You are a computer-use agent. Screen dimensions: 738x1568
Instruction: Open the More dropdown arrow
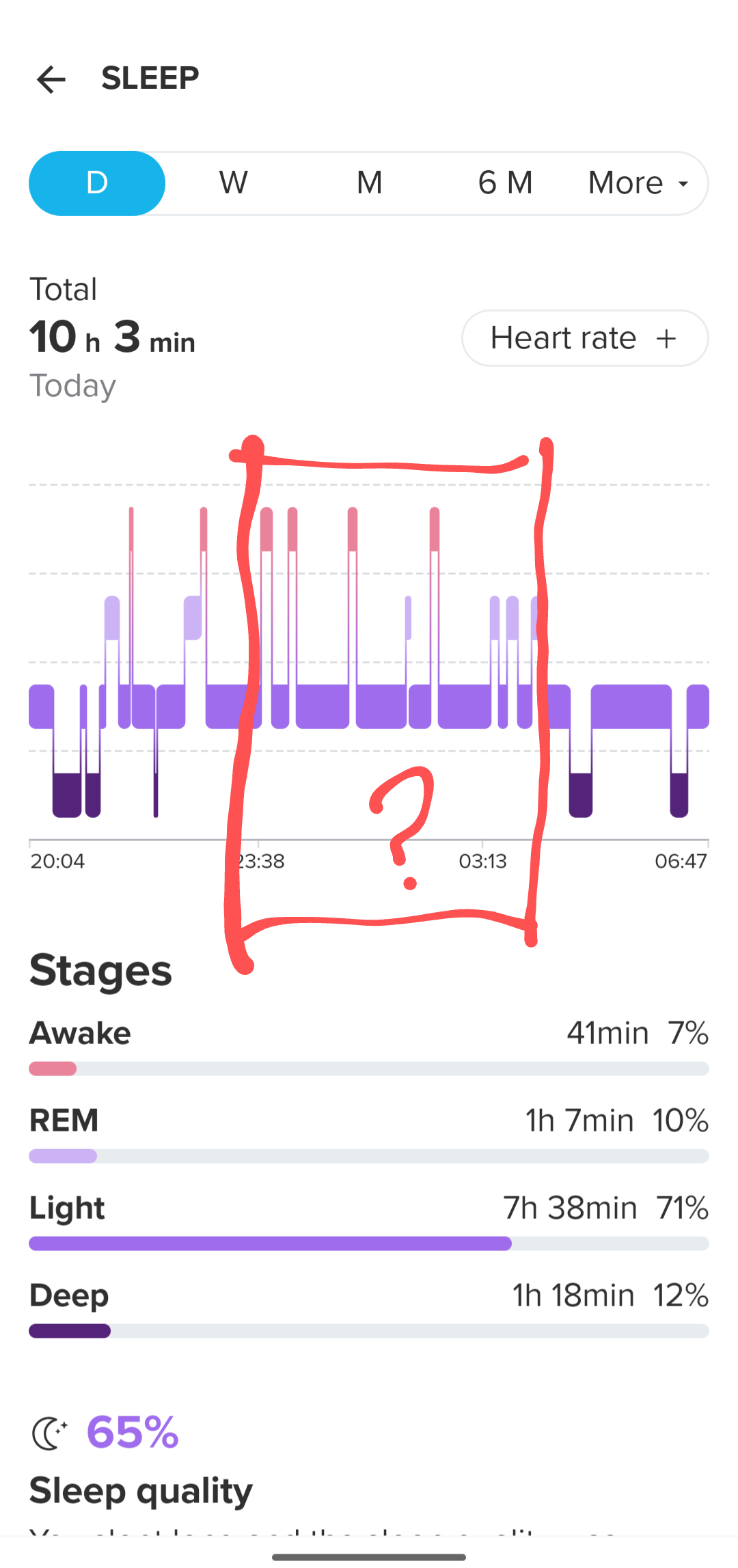pos(683,184)
